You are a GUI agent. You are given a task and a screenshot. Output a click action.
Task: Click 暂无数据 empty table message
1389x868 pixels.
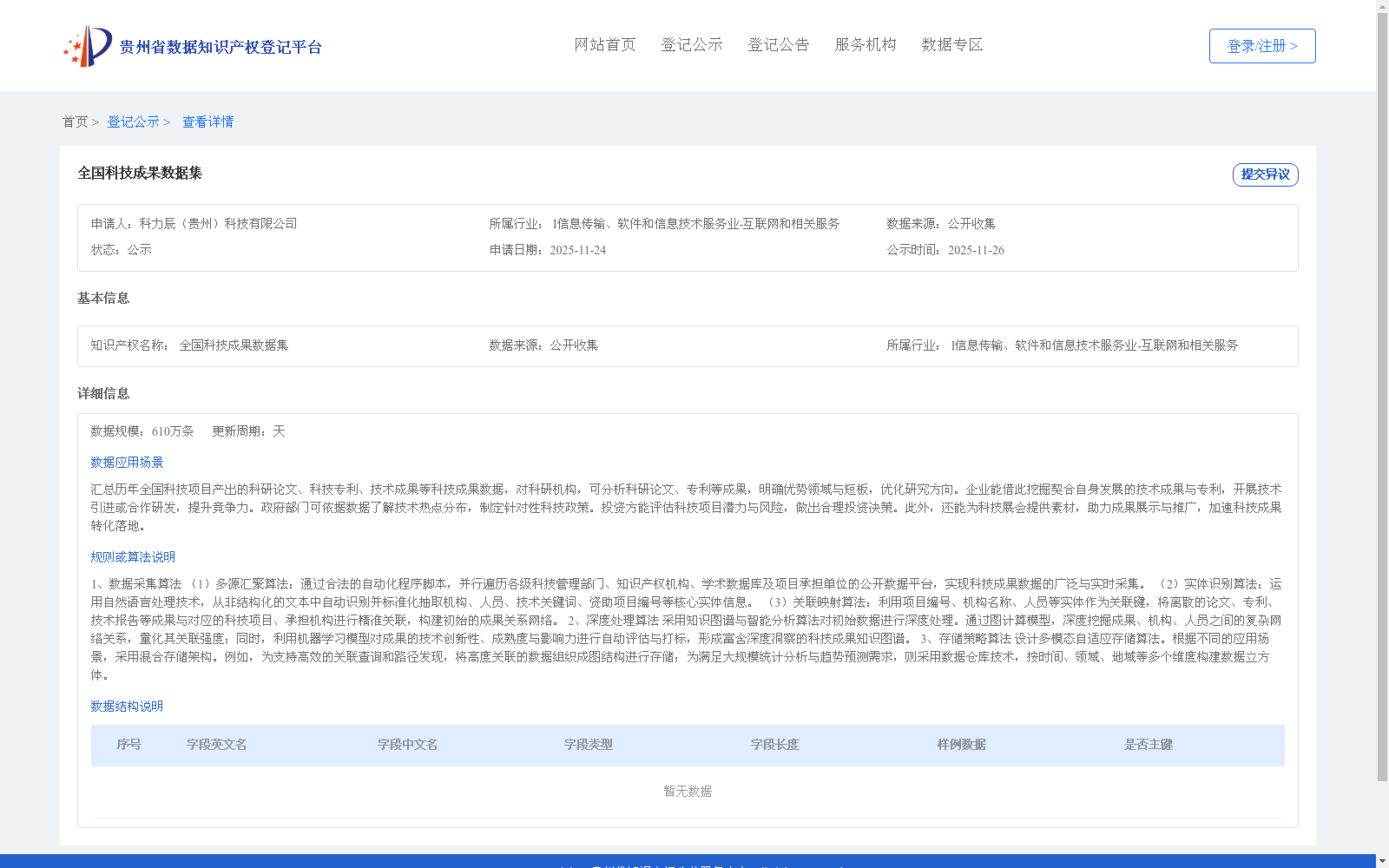[688, 792]
